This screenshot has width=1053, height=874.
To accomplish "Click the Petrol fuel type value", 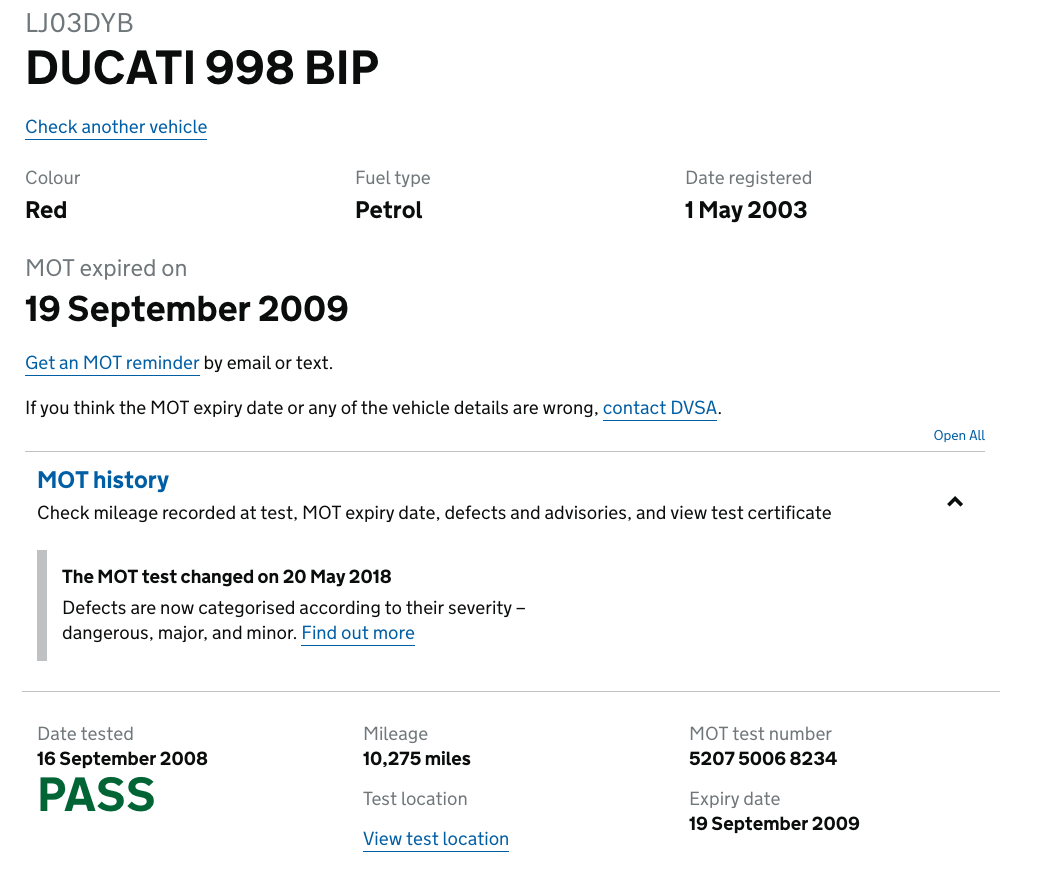I will (x=389, y=210).
